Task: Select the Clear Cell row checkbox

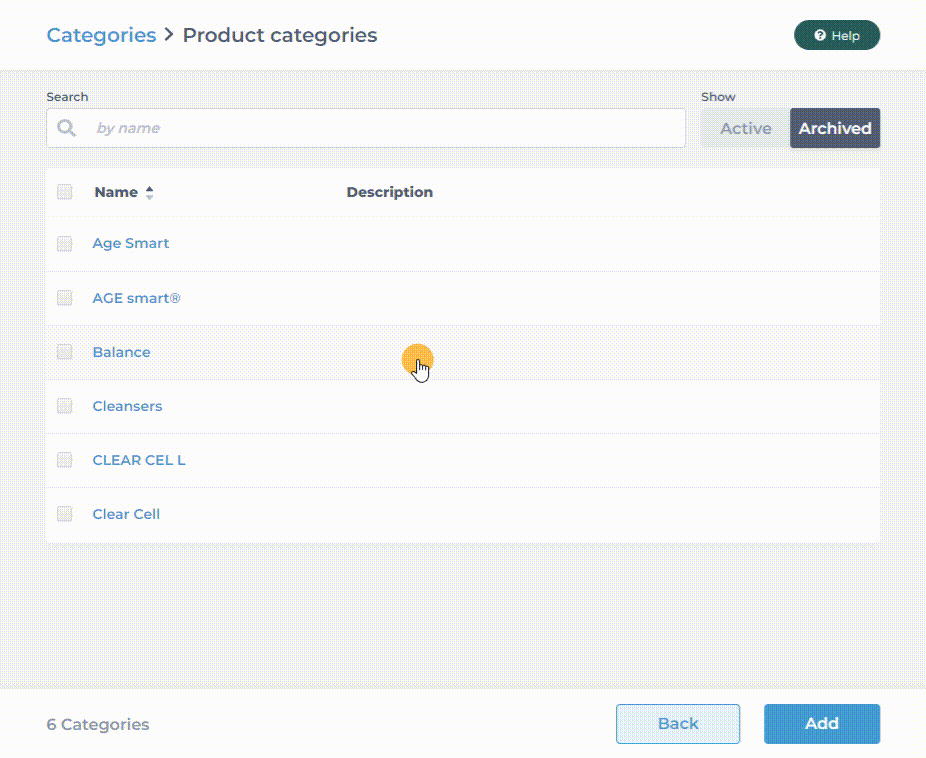Action: point(64,514)
